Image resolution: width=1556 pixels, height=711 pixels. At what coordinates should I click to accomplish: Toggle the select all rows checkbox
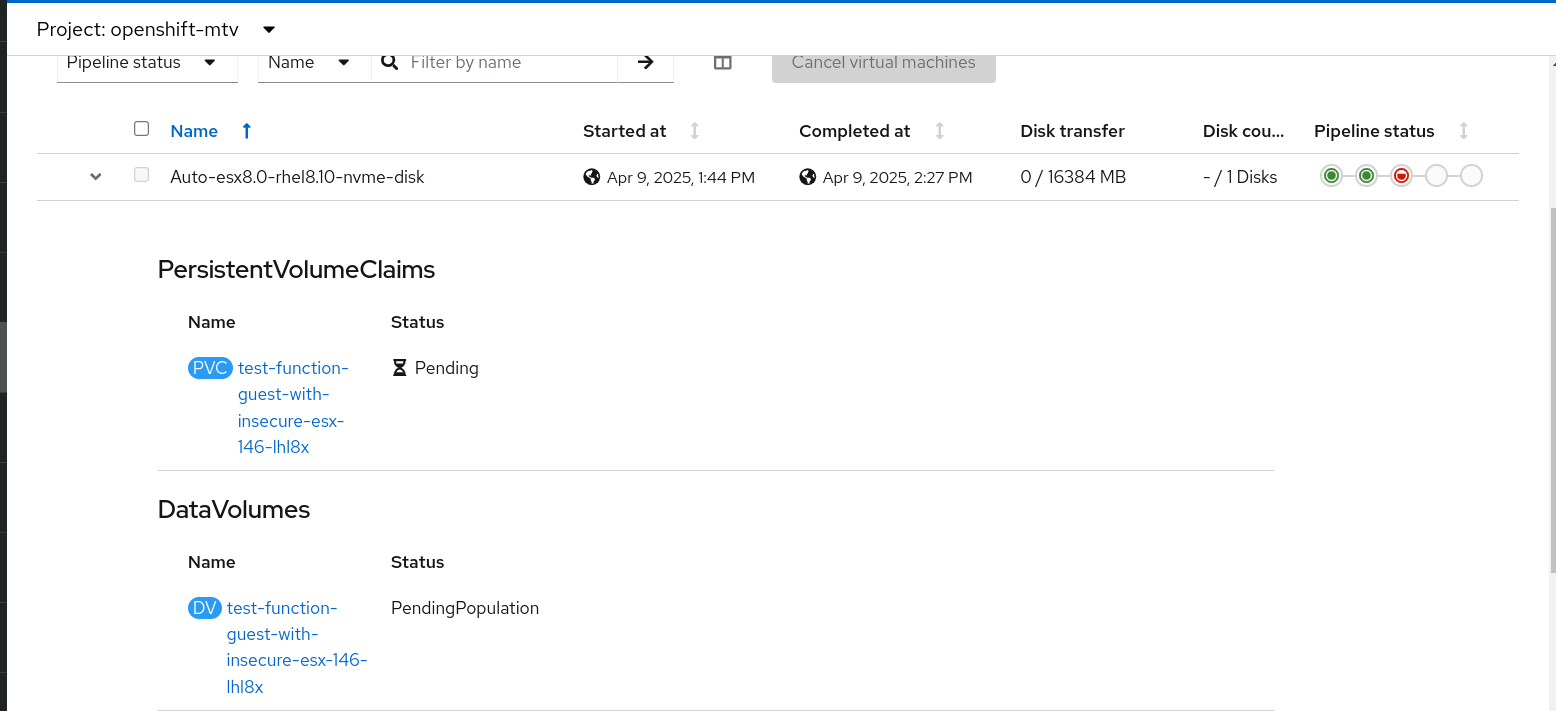141,129
